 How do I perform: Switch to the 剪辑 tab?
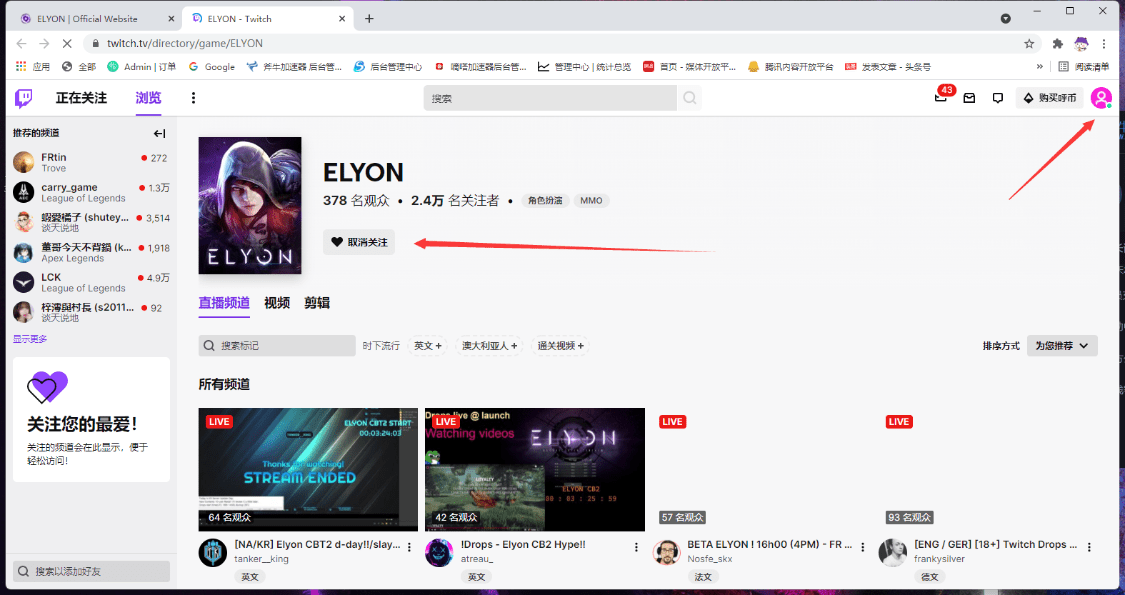[317, 303]
